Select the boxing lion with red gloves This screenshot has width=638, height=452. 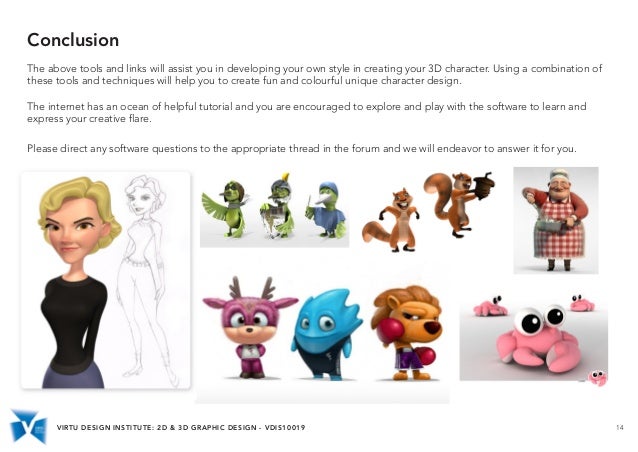[x=407, y=333]
